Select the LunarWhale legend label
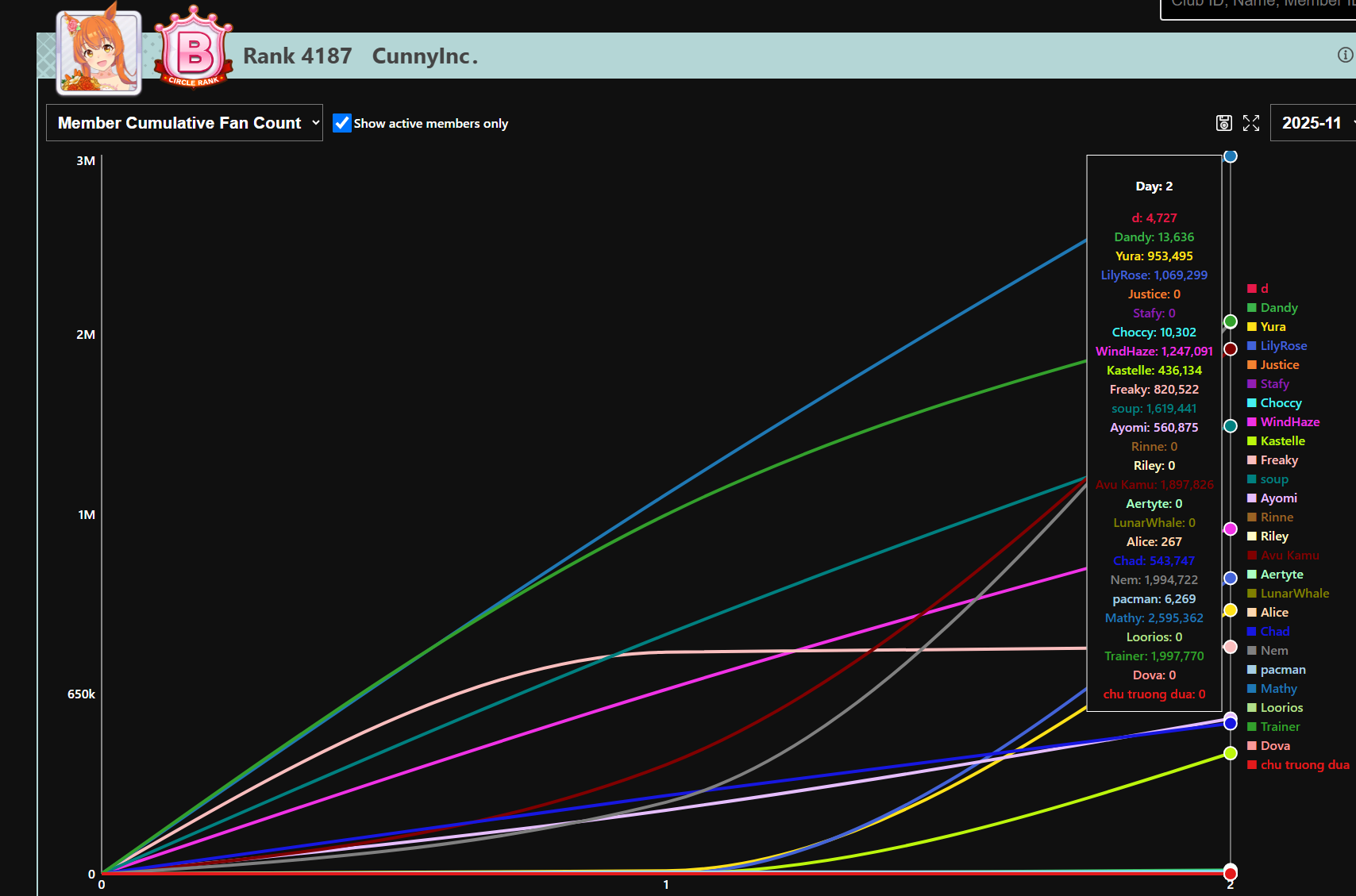Viewport: 1356px width, 896px height. (x=1295, y=594)
